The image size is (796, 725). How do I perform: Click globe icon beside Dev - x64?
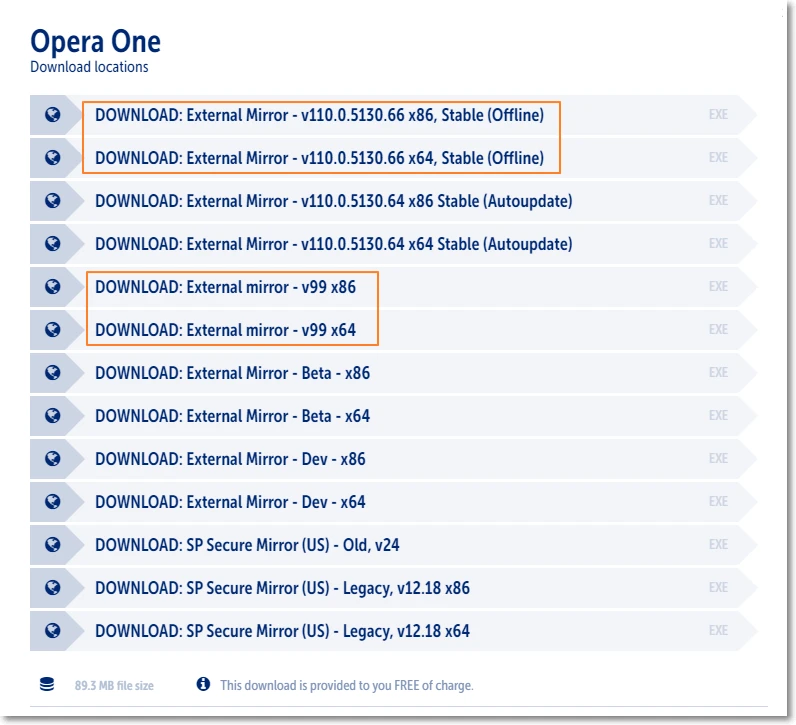pos(53,502)
